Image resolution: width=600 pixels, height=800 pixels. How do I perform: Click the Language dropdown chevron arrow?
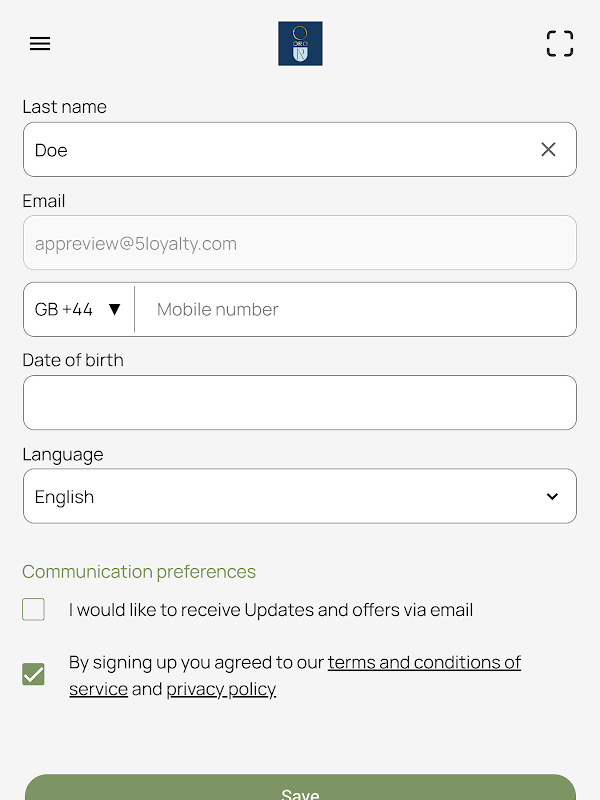pyautogui.click(x=552, y=497)
